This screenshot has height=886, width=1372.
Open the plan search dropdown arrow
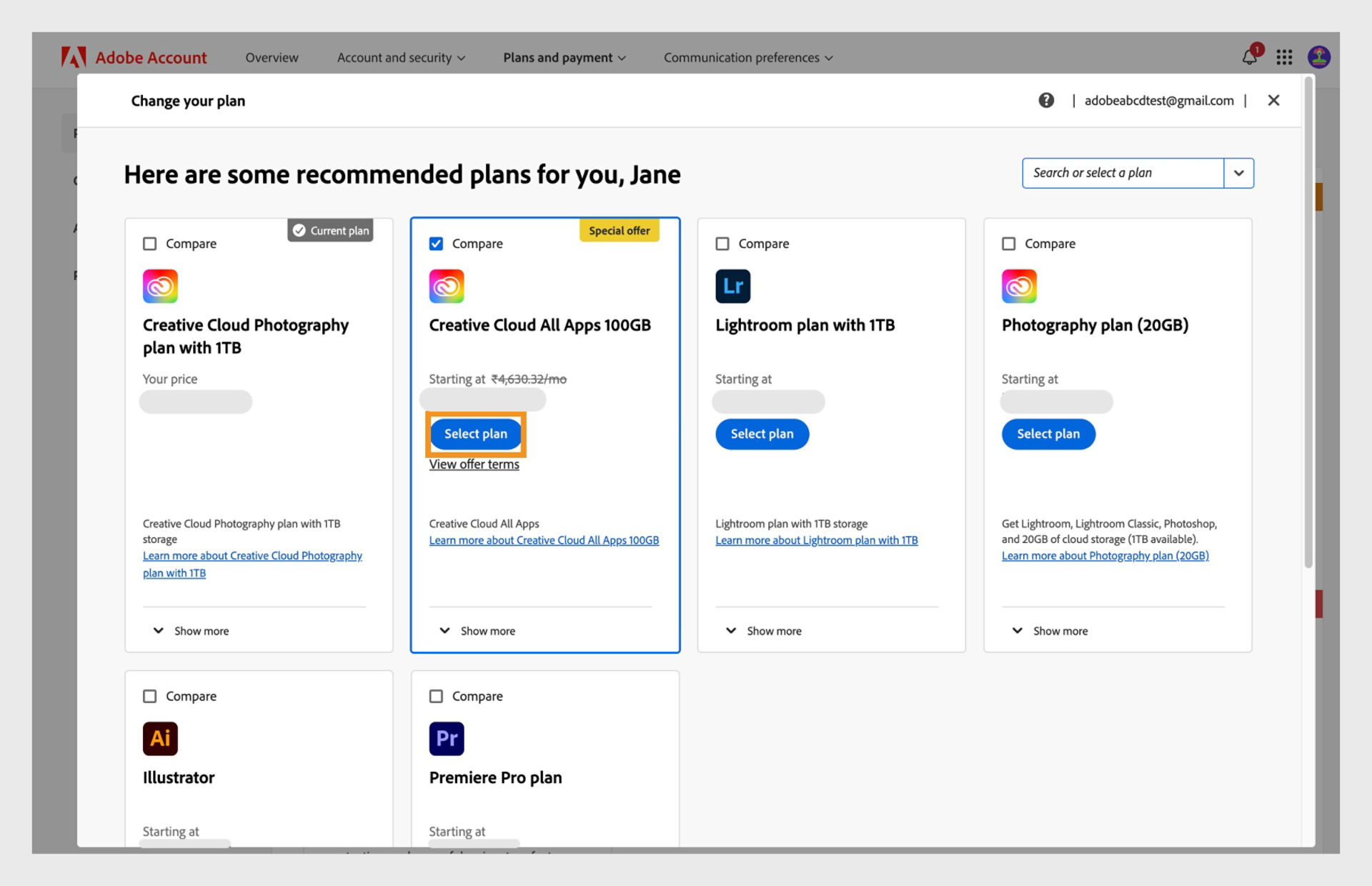pos(1239,173)
